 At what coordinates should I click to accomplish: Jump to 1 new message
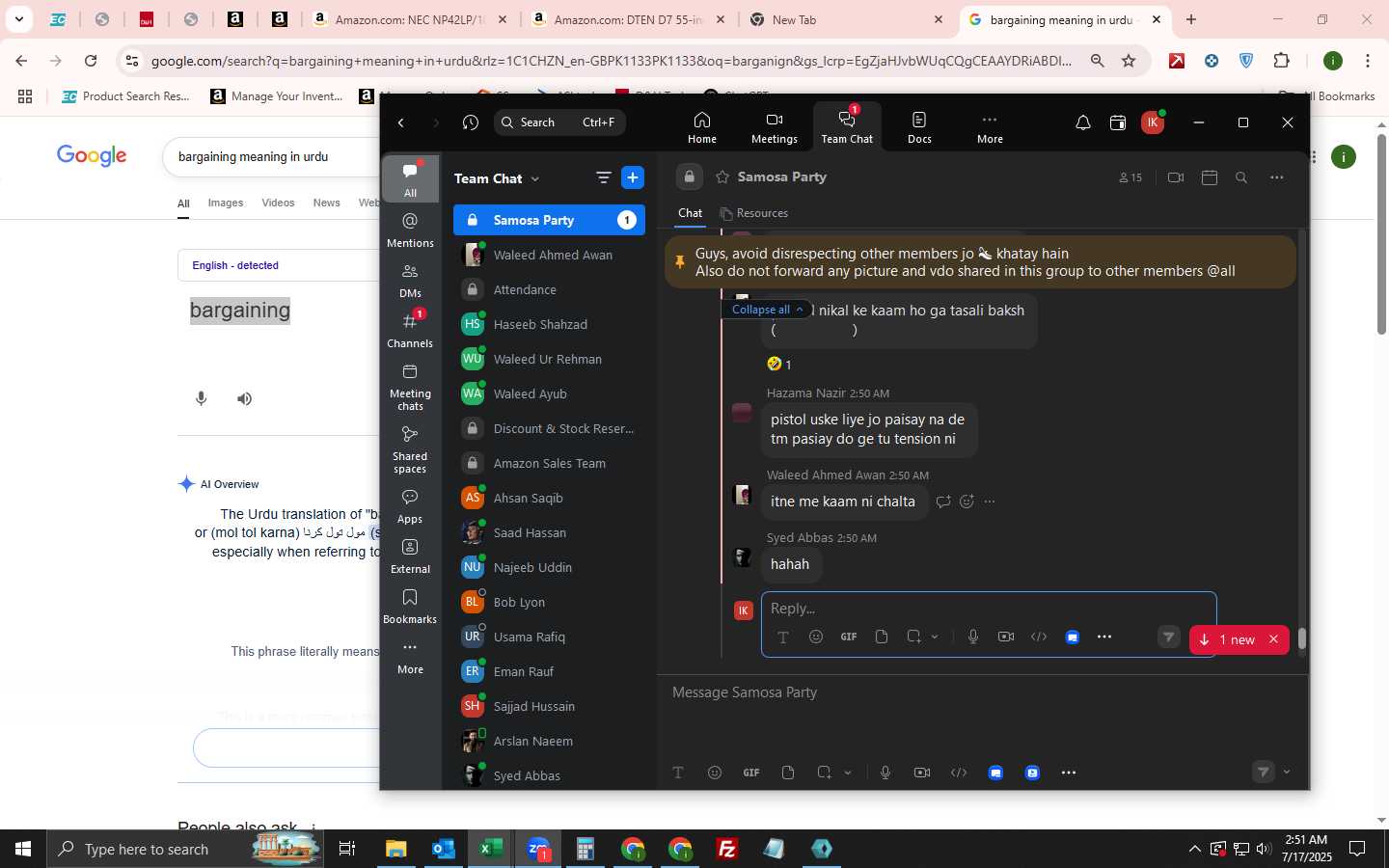click(1228, 639)
